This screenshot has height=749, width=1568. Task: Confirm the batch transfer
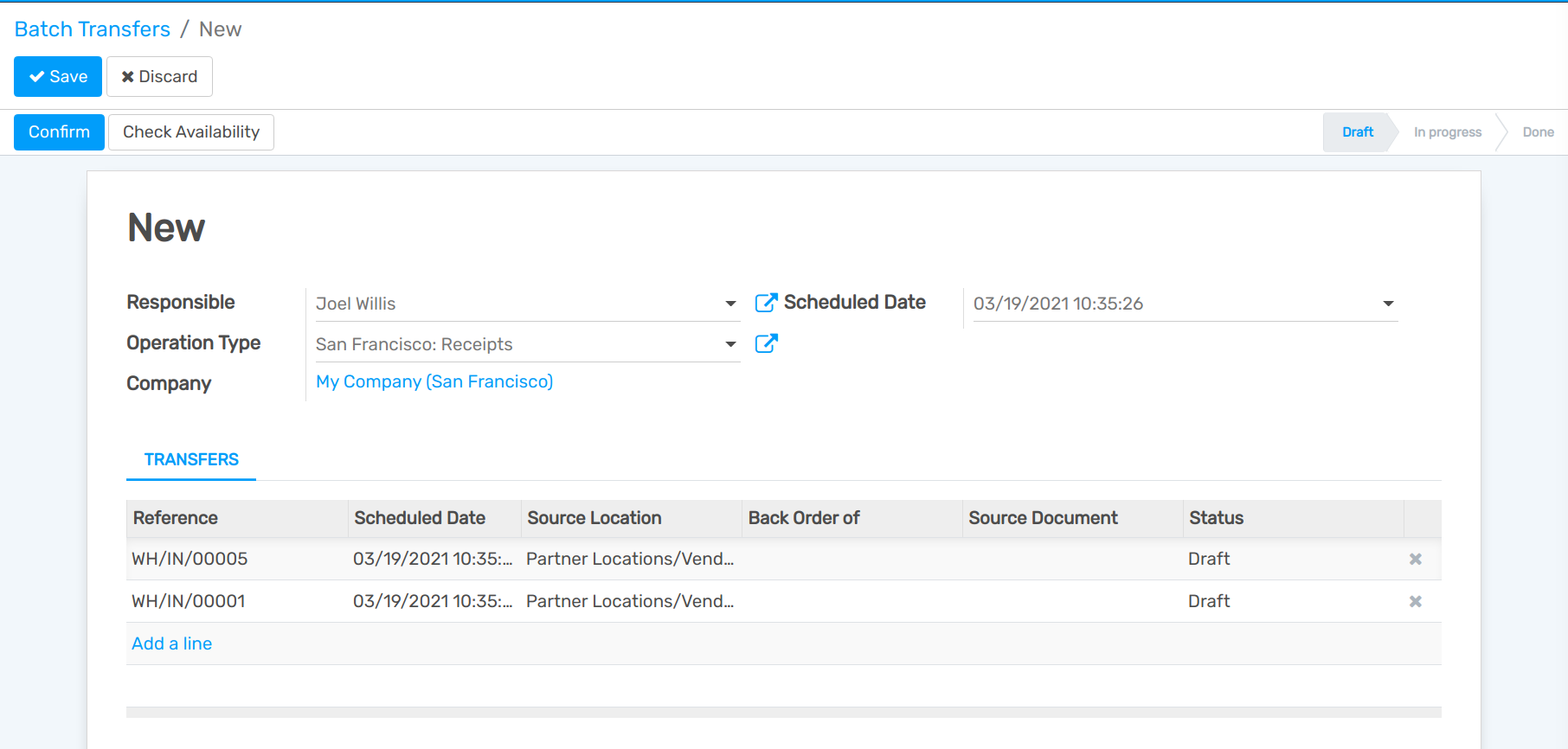[x=59, y=132]
